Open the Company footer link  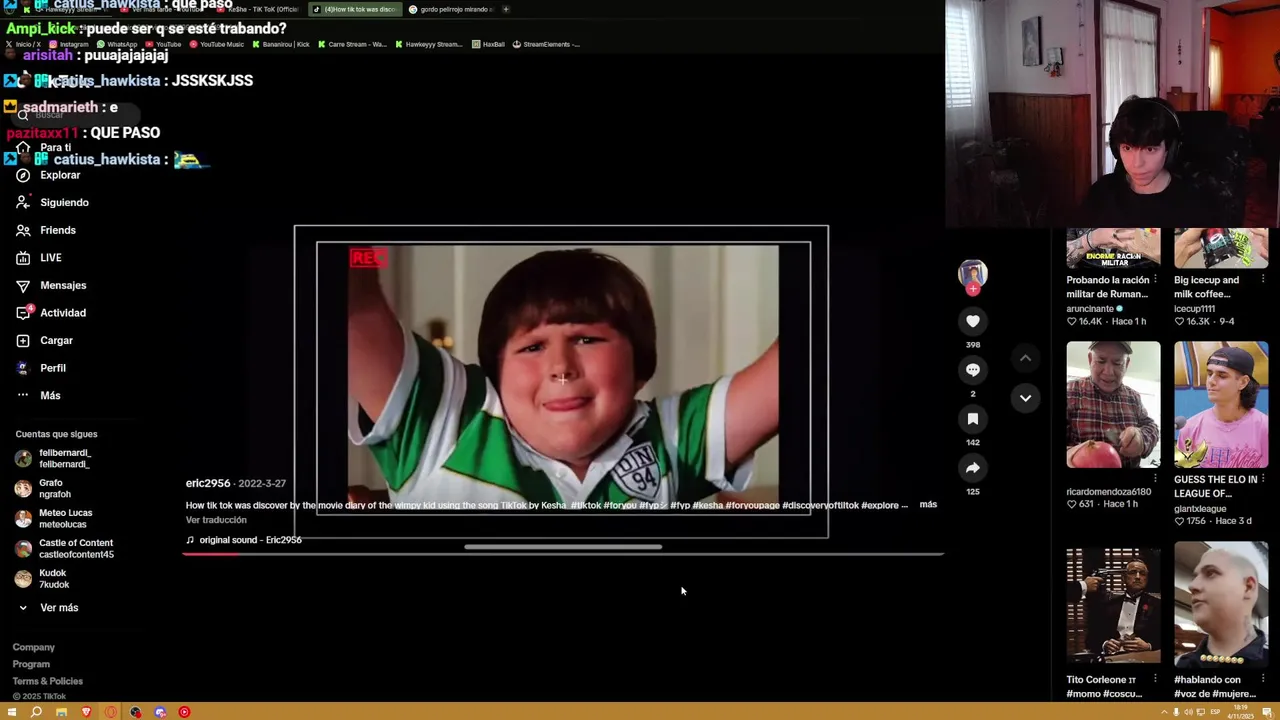(34, 648)
